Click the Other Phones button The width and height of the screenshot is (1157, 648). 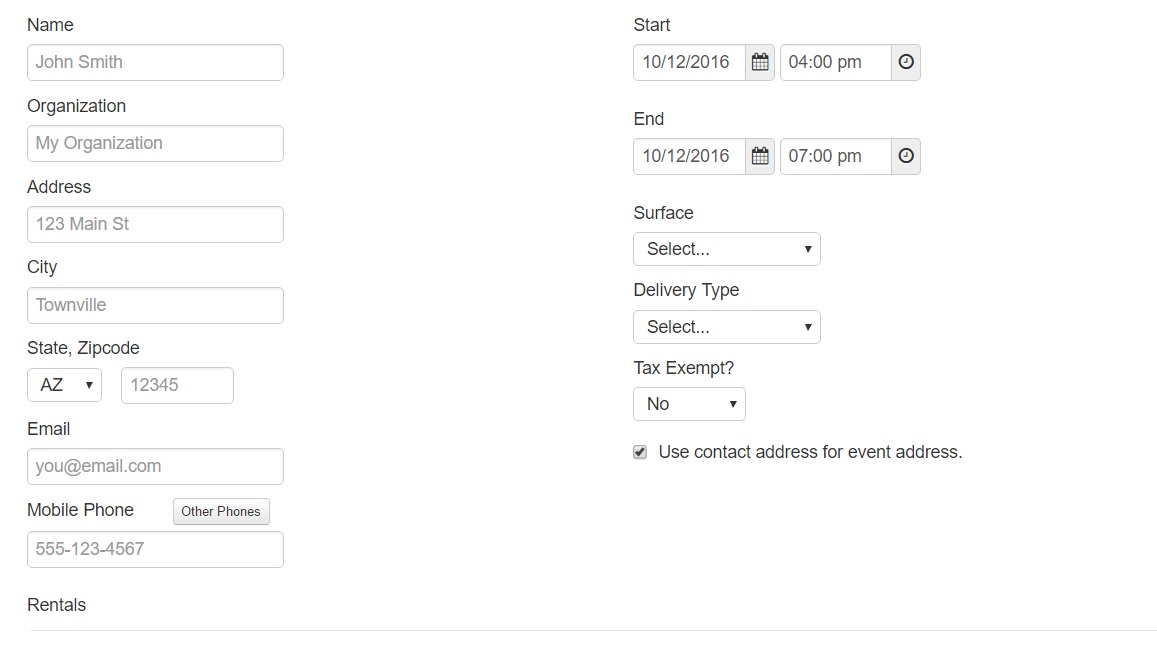(221, 511)
